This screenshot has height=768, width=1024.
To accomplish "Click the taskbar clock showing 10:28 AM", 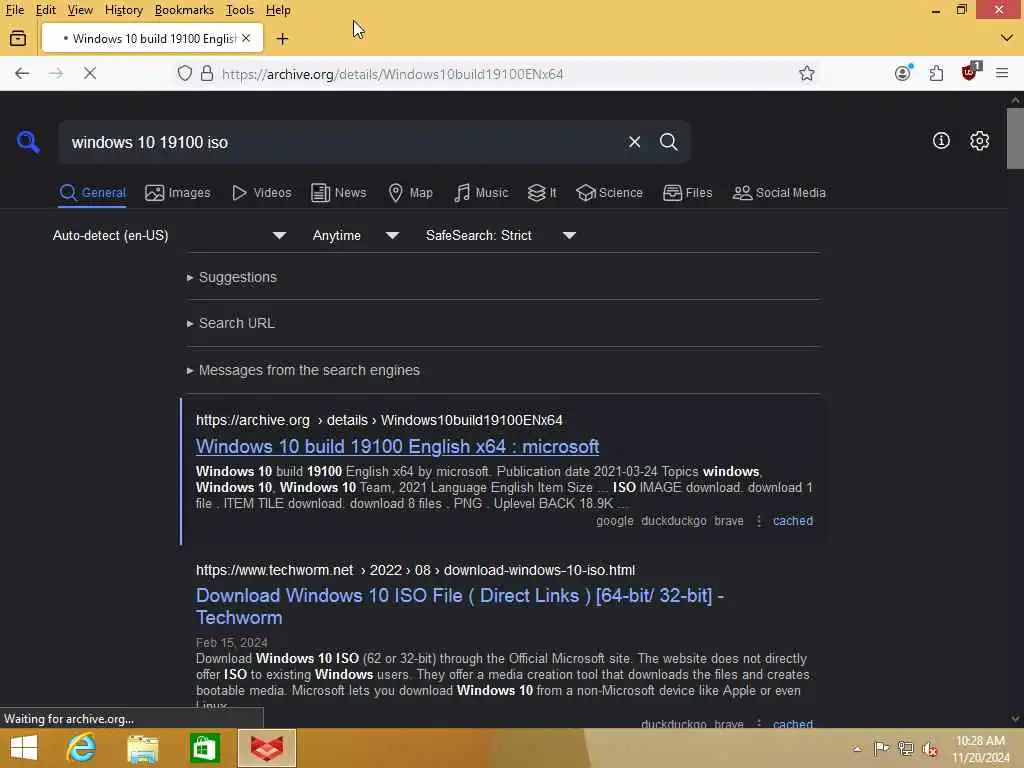I will [980, 748].
